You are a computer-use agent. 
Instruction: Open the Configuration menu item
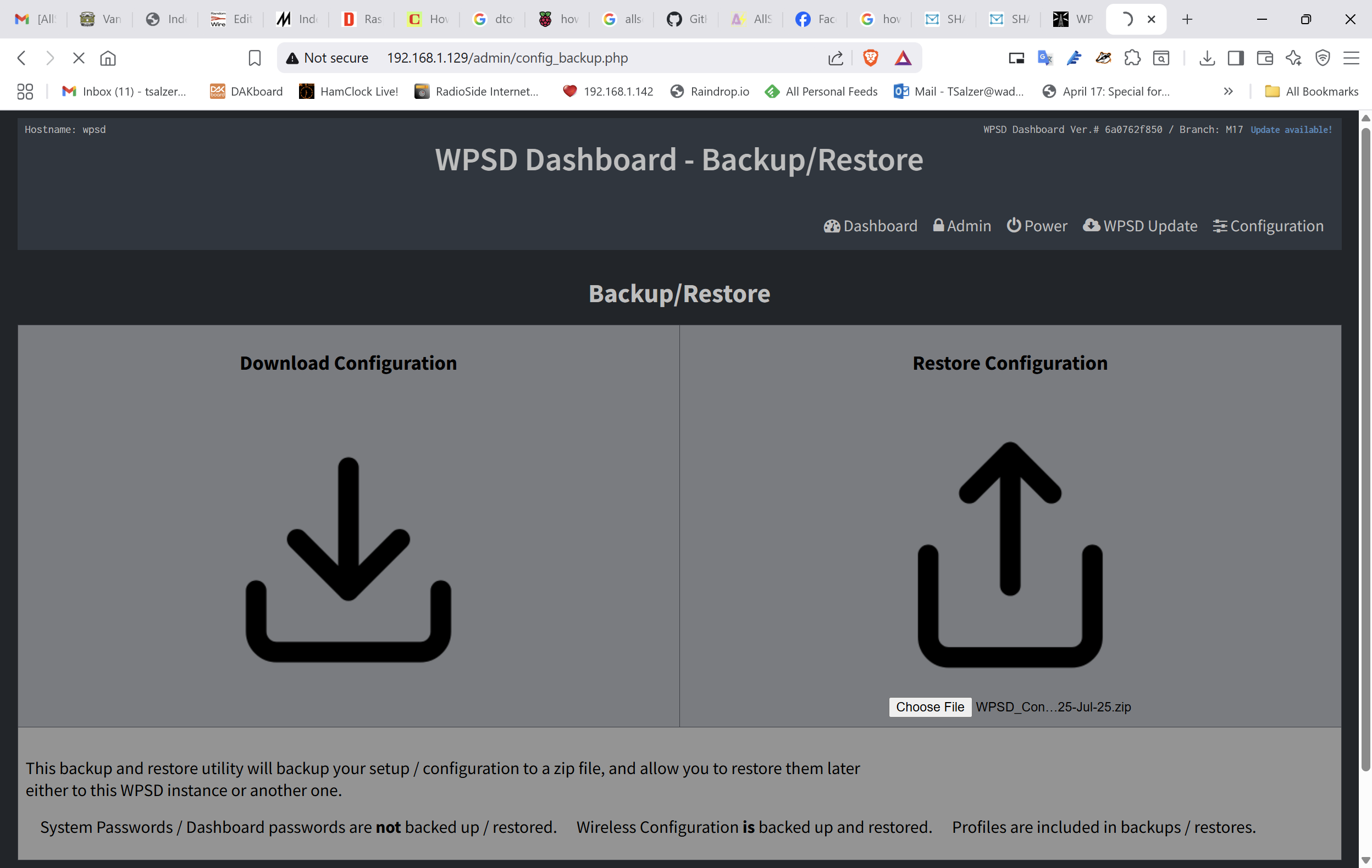1268,226
